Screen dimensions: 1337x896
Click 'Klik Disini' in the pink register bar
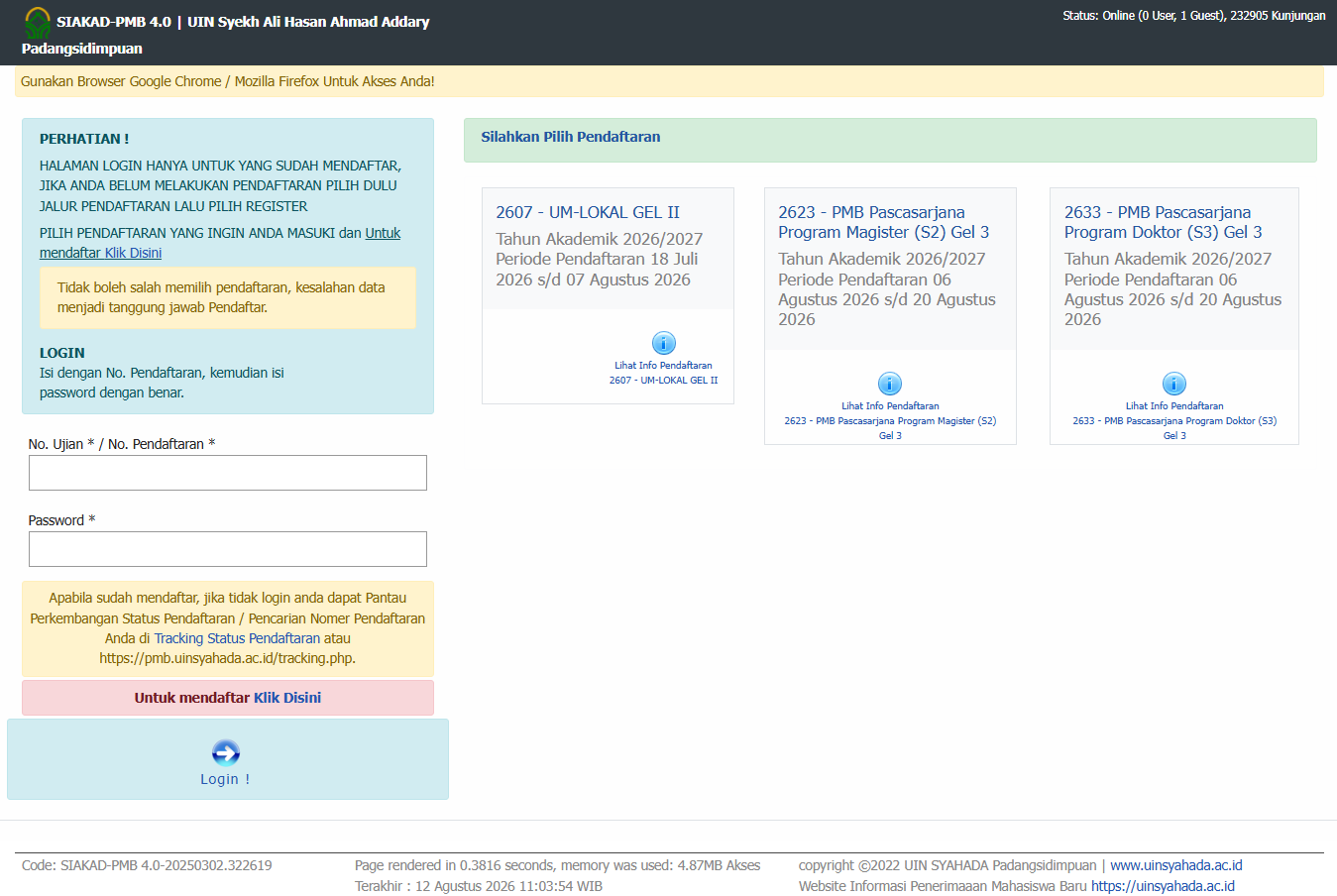coord(287,698)
